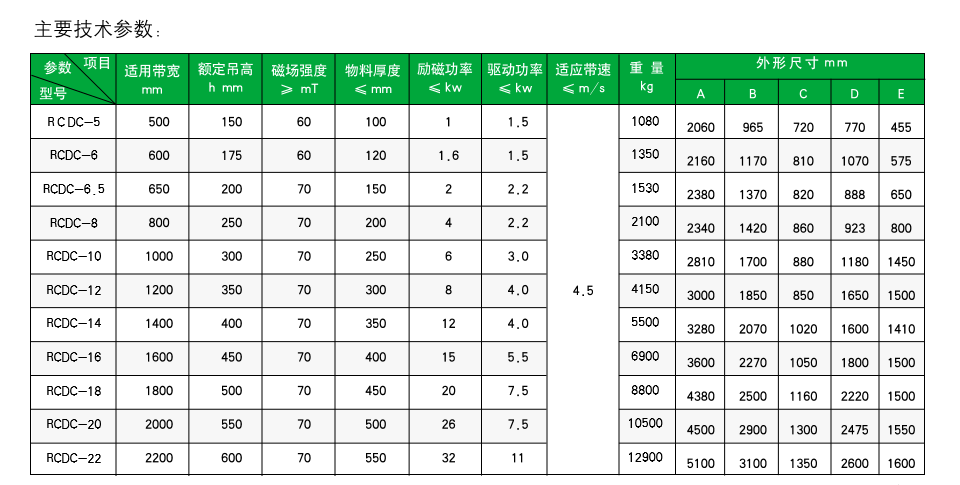Viewport: 960px width, 485px height.
Task: Click the 适用带宽 column header
Action: [152, 79]
